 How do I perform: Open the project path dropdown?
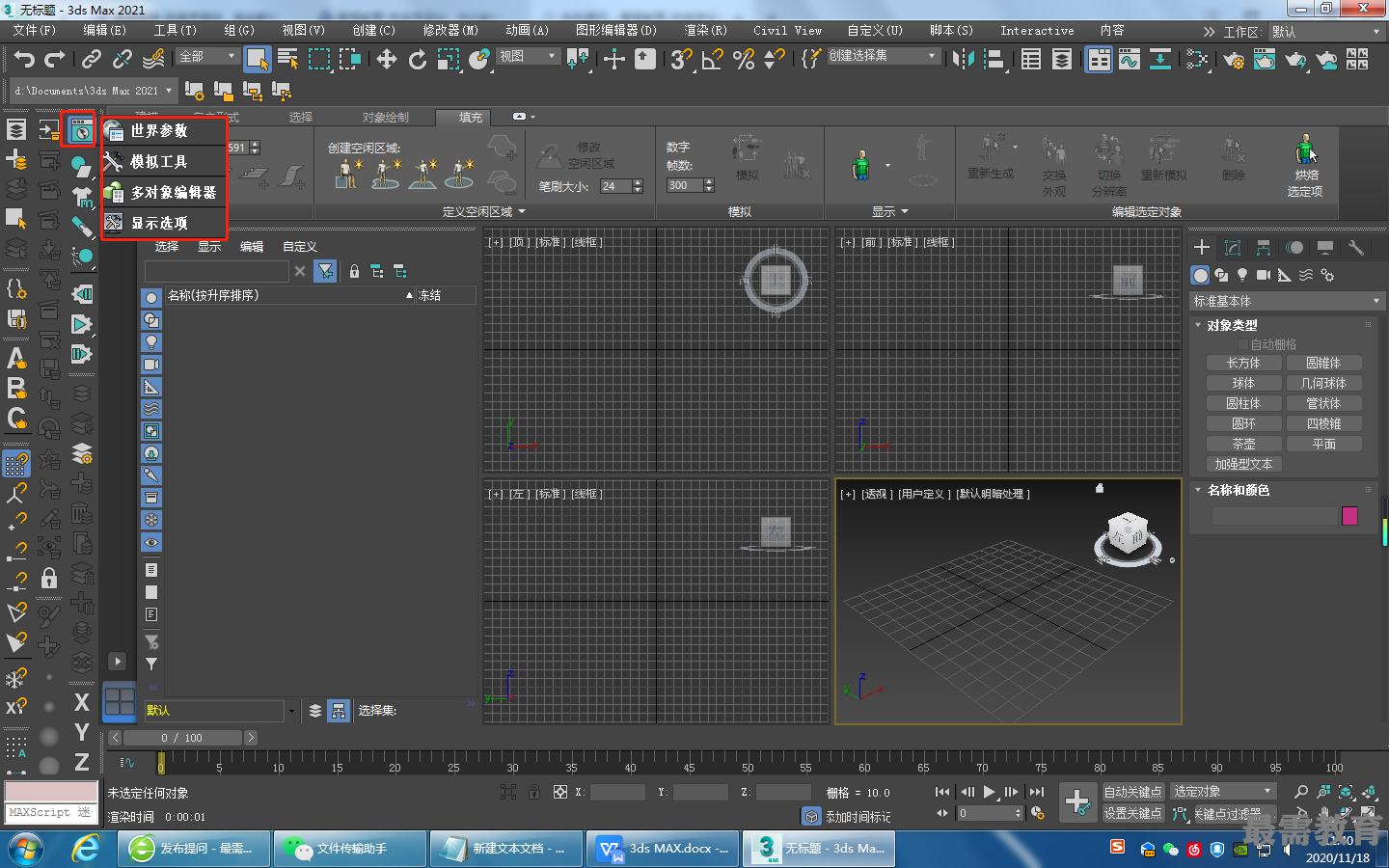[94, 91]
